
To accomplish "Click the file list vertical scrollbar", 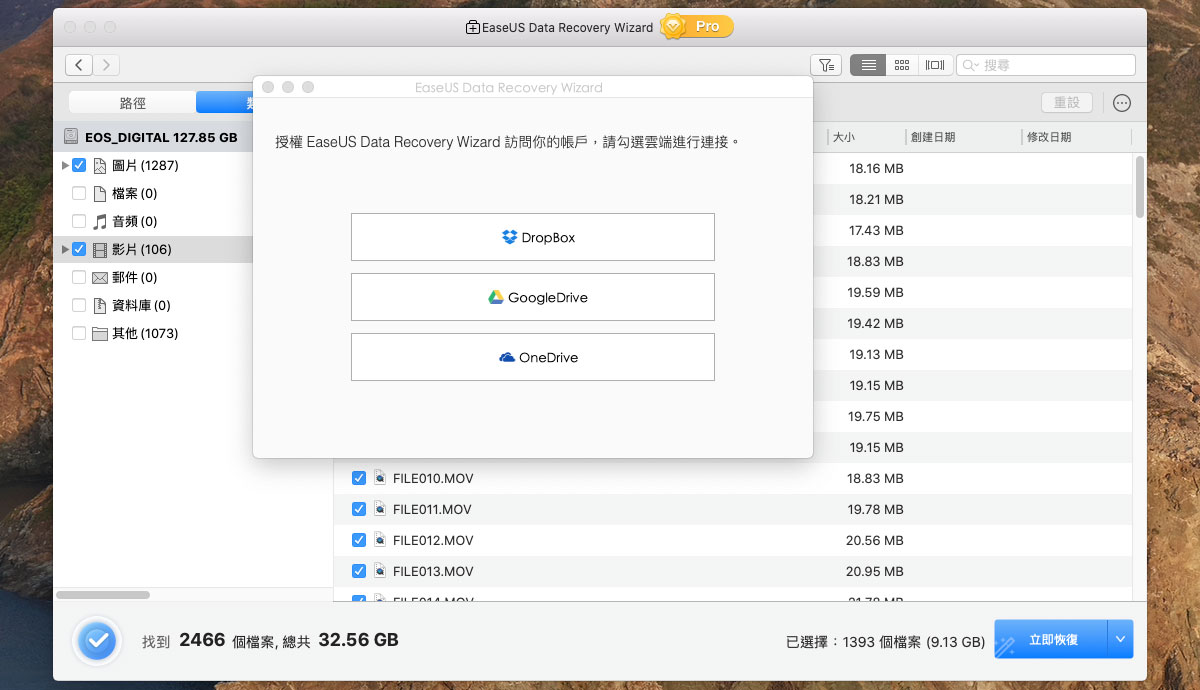I will (x=1140, y=186).
